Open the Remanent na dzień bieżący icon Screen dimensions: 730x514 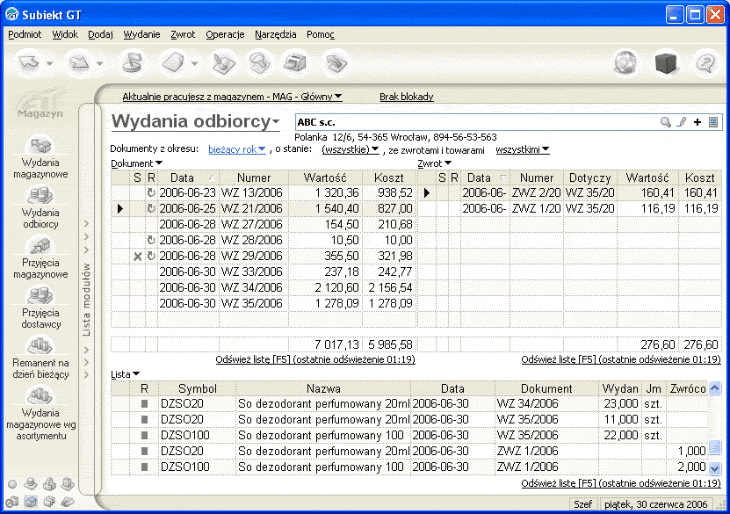(41, 345)
